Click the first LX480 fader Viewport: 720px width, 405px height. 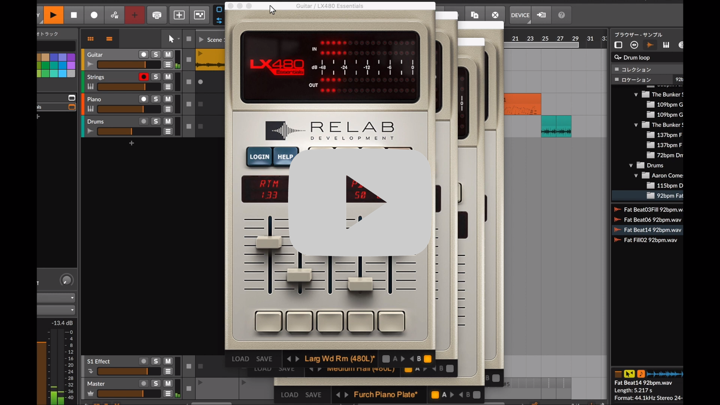269,242
